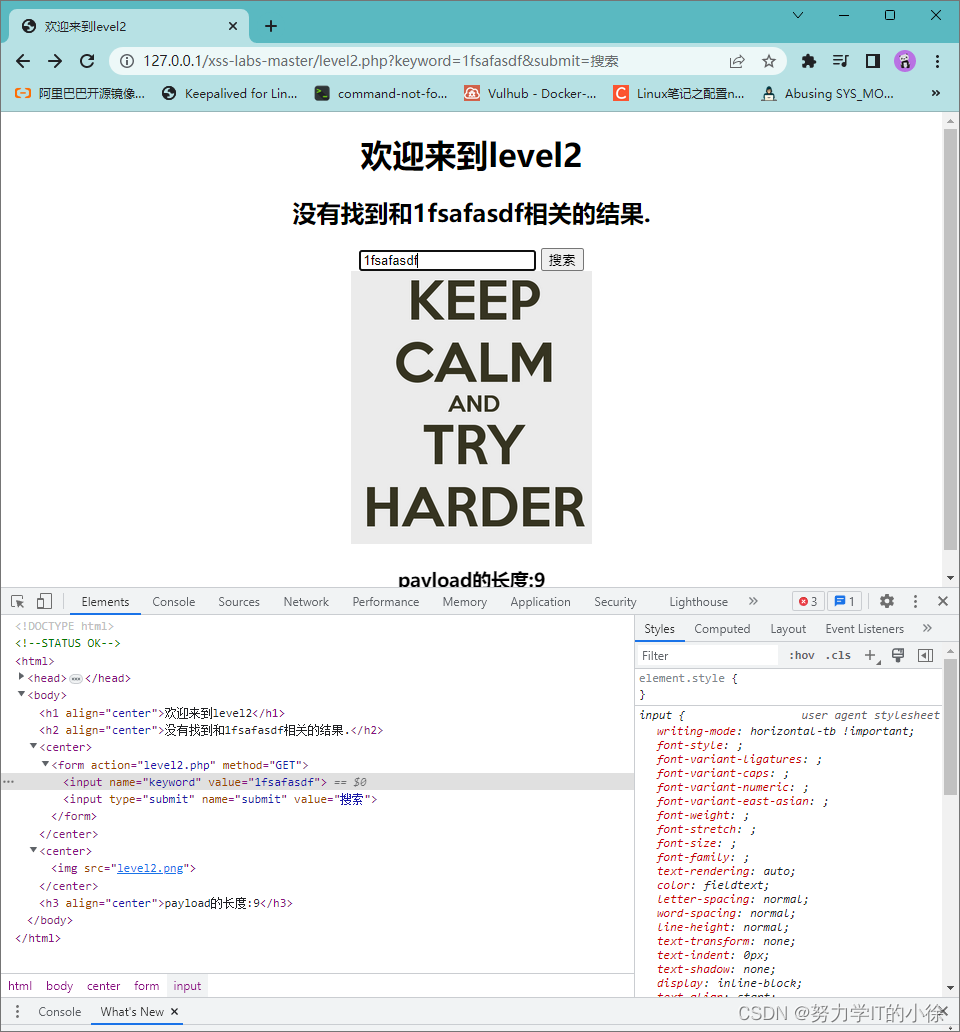This screenshot has height=1032, width=960.
Task: Open level2.png link in DOM tree
Action: 150,868
